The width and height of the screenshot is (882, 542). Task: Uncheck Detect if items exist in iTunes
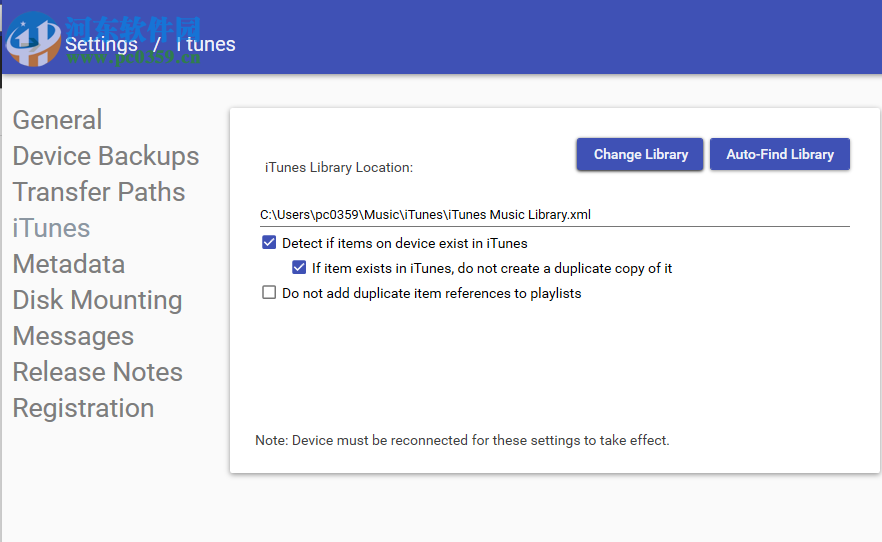(x=269, y=243)
